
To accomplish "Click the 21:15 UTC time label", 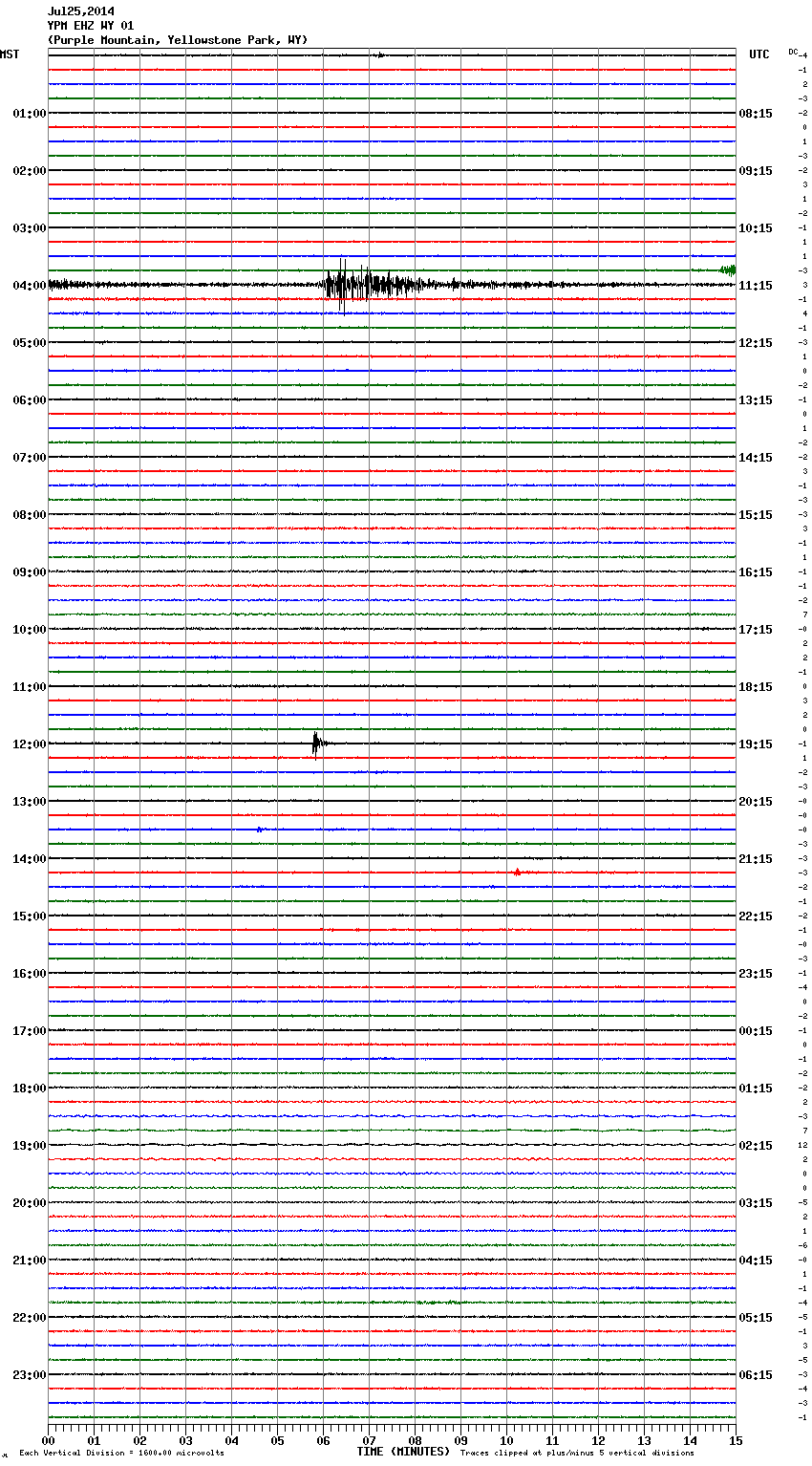I will click(756, 859).
